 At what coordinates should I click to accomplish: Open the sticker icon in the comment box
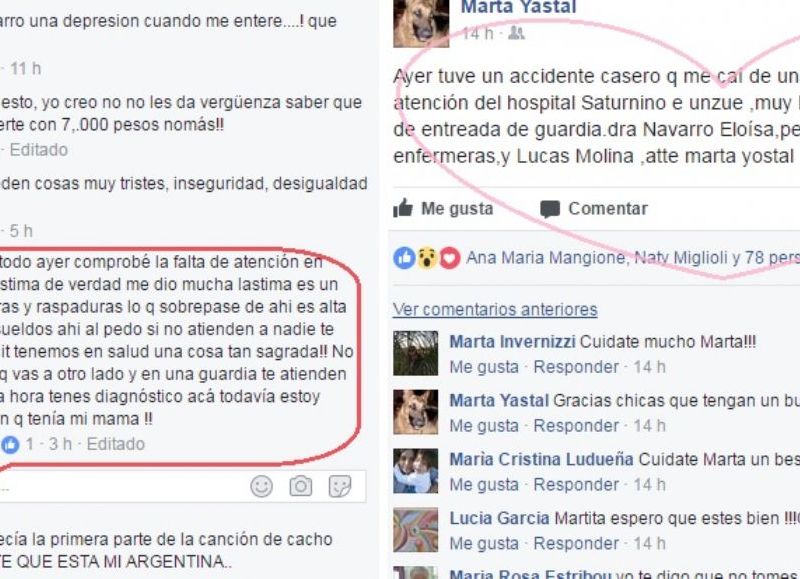tap(340, 486)
